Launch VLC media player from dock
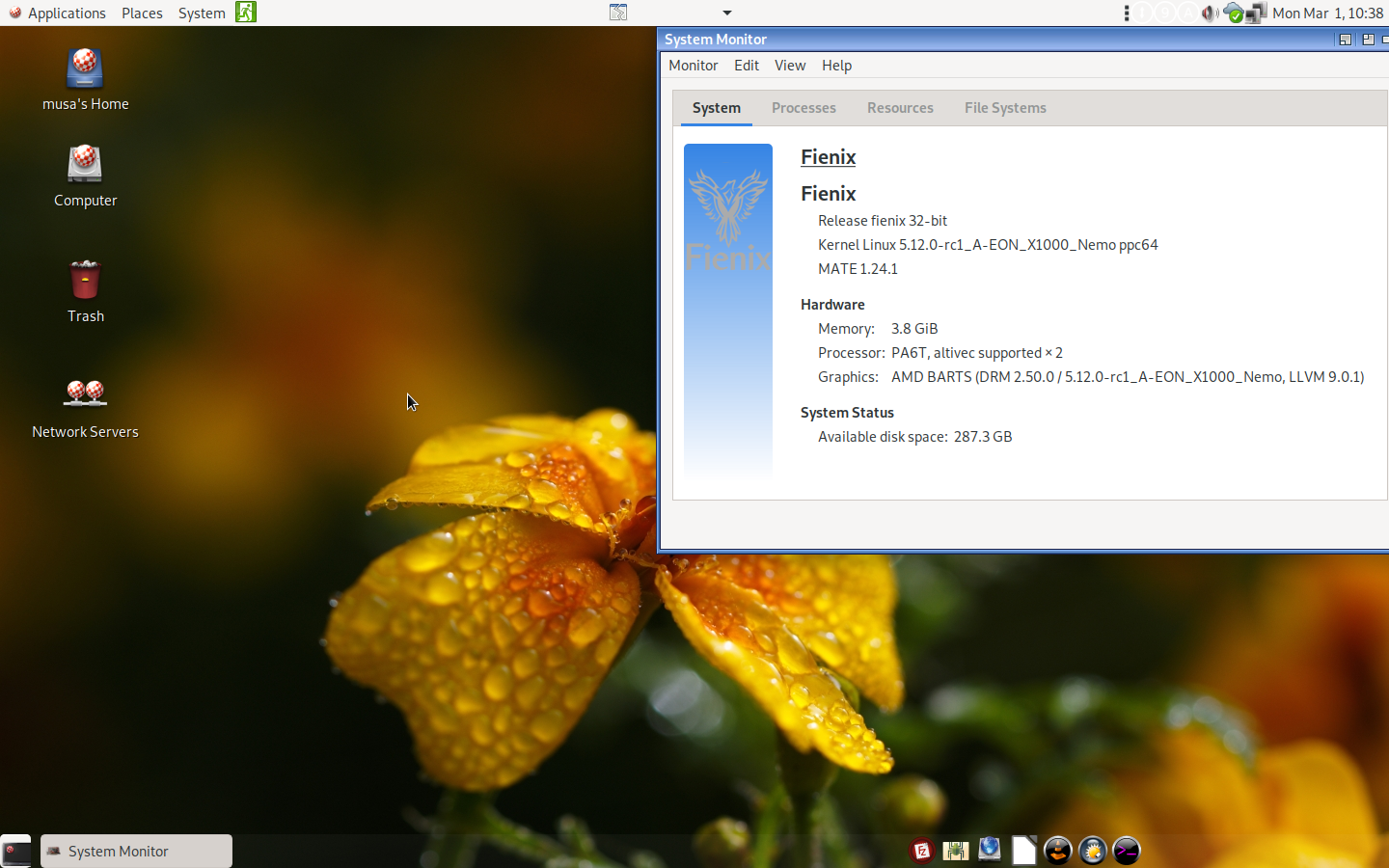Screen dimensions: 1389x868 [1058, 851]
